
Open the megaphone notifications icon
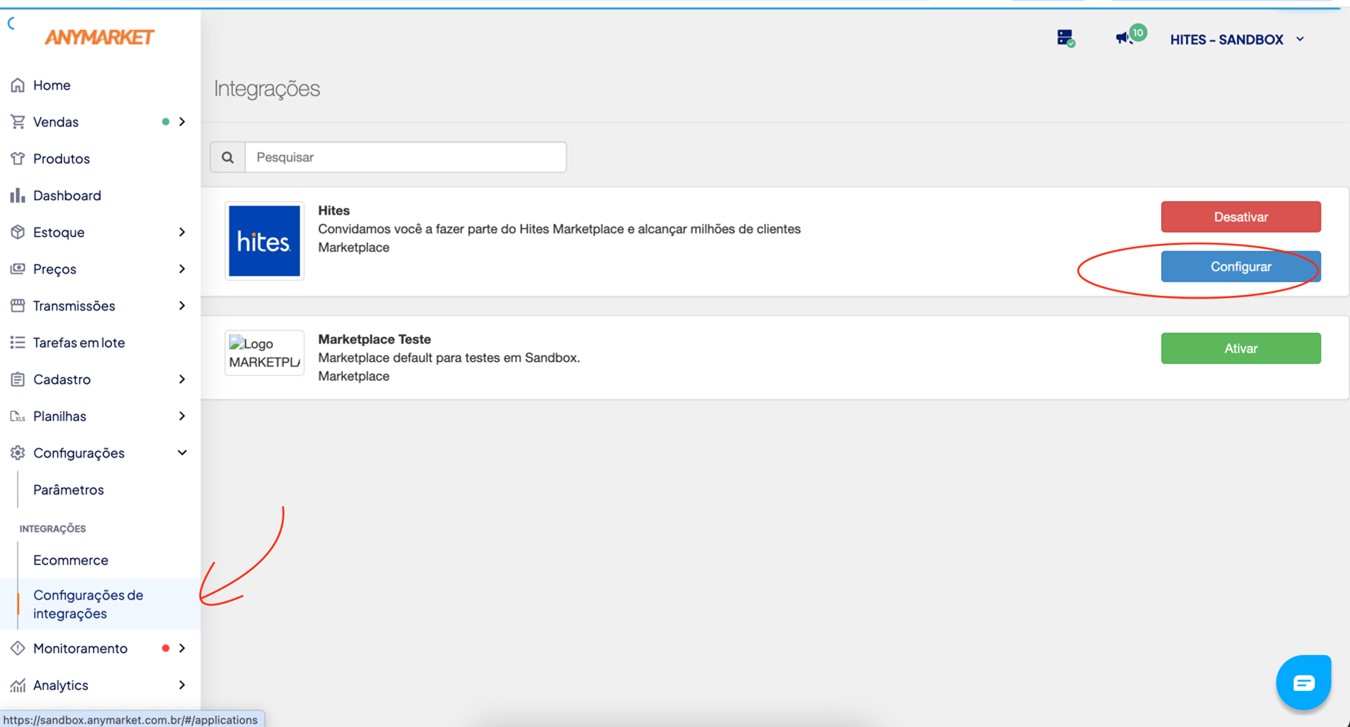point(1124,38)
